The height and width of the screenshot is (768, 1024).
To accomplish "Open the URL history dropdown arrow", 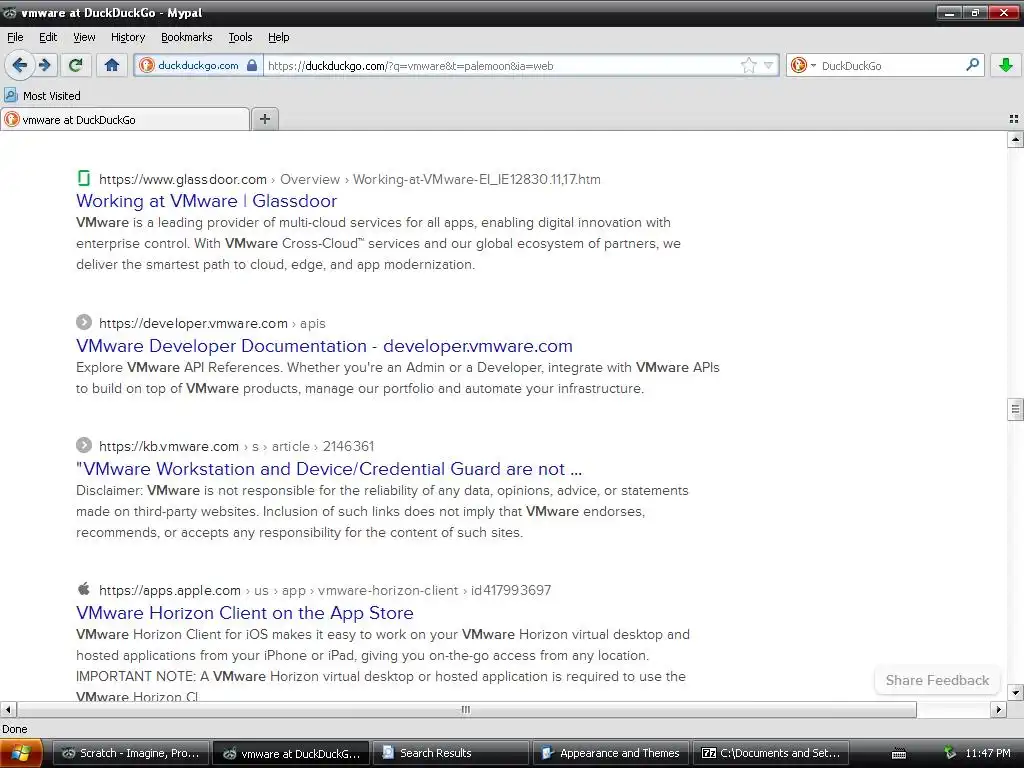I will tap(769, 65).
